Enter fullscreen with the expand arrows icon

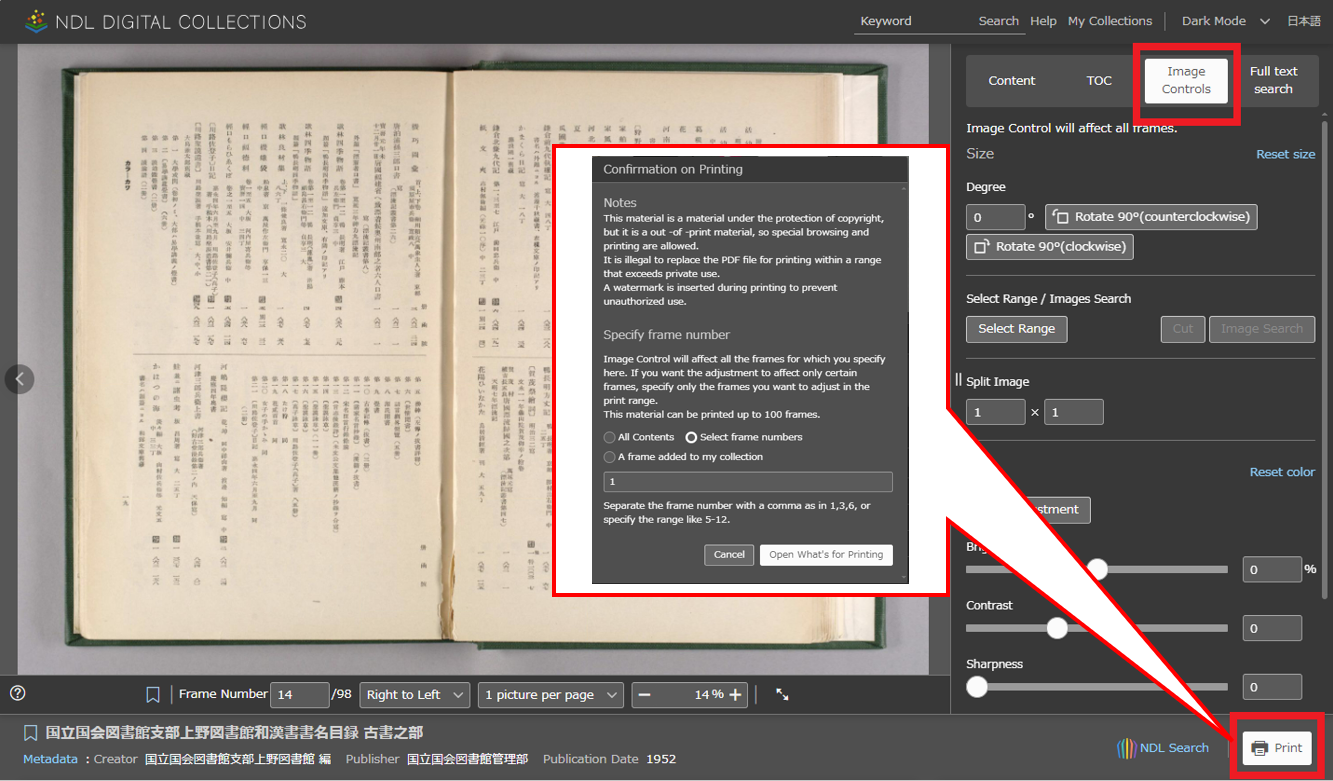coord(782,694)
